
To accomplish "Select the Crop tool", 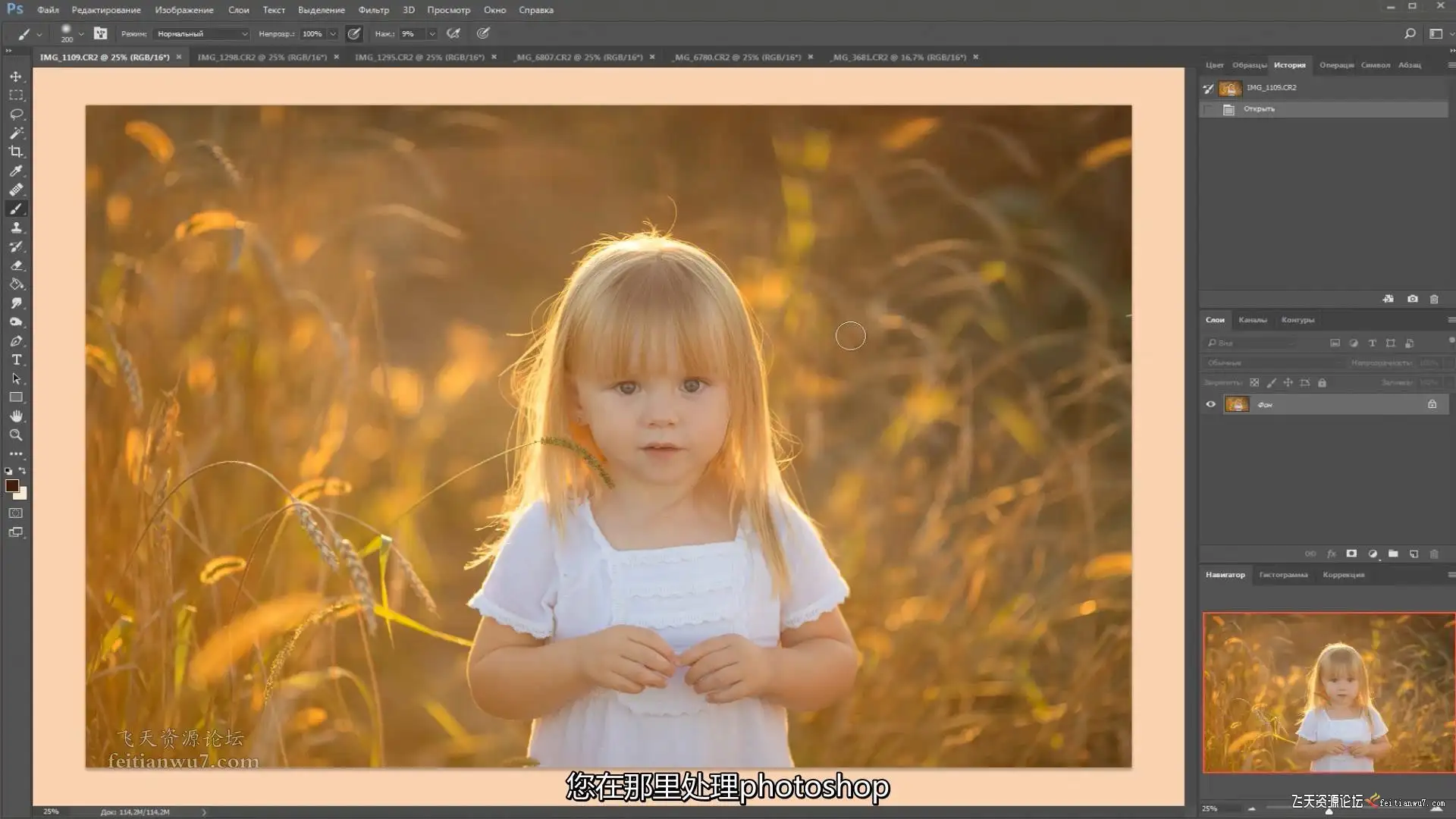I will 16,152.
